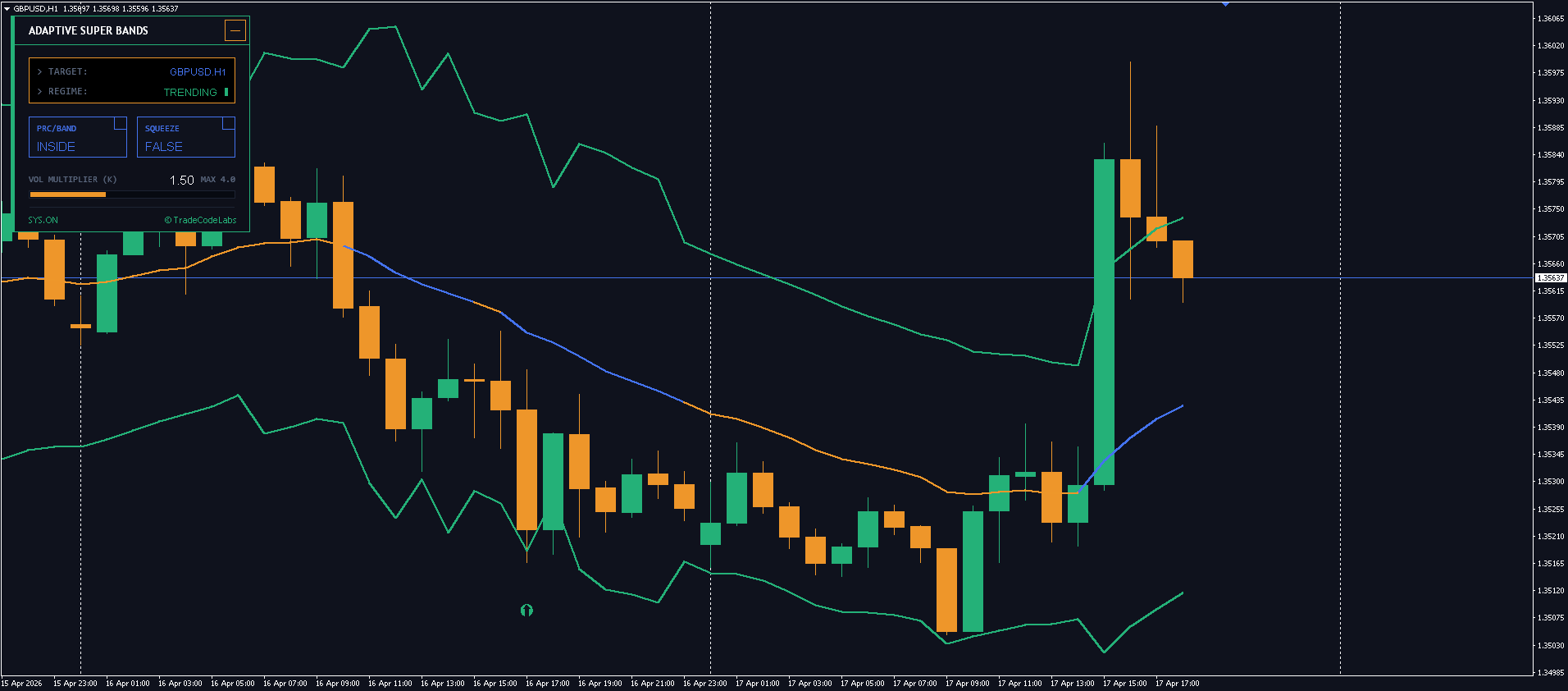Click the Vol Multiplier orange slider bar
1568x691 pixels.
(x=68, y=194)
